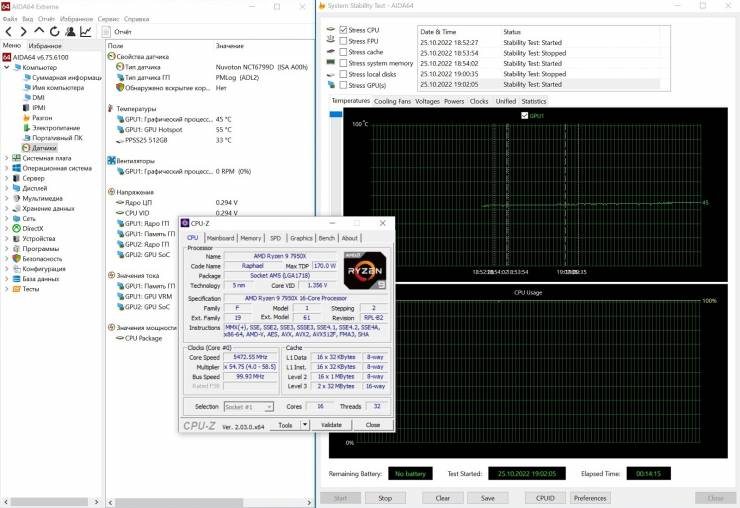Expand the Дисплей tree node

pos(7,188)
